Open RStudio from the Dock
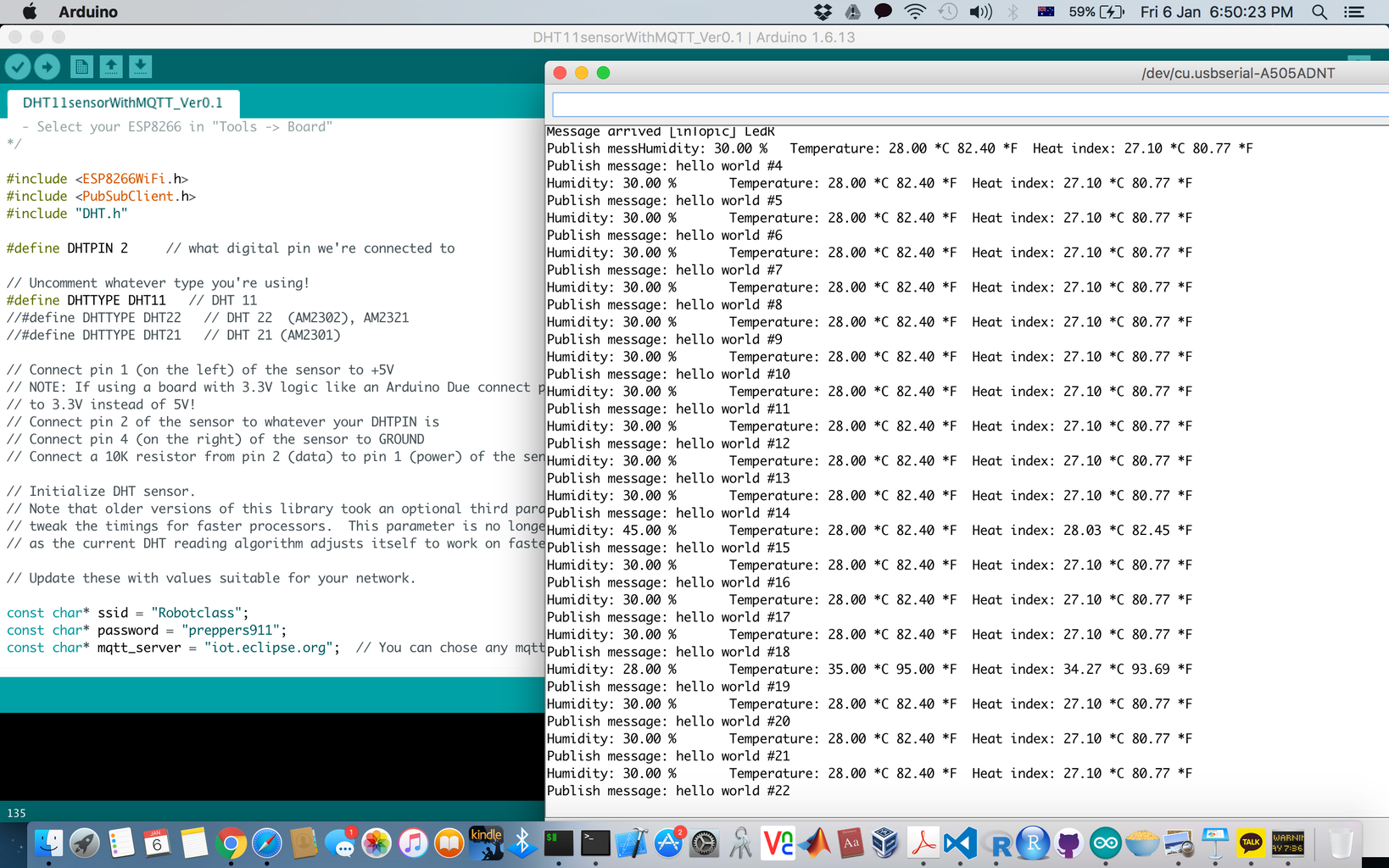 pos(1033,843)
